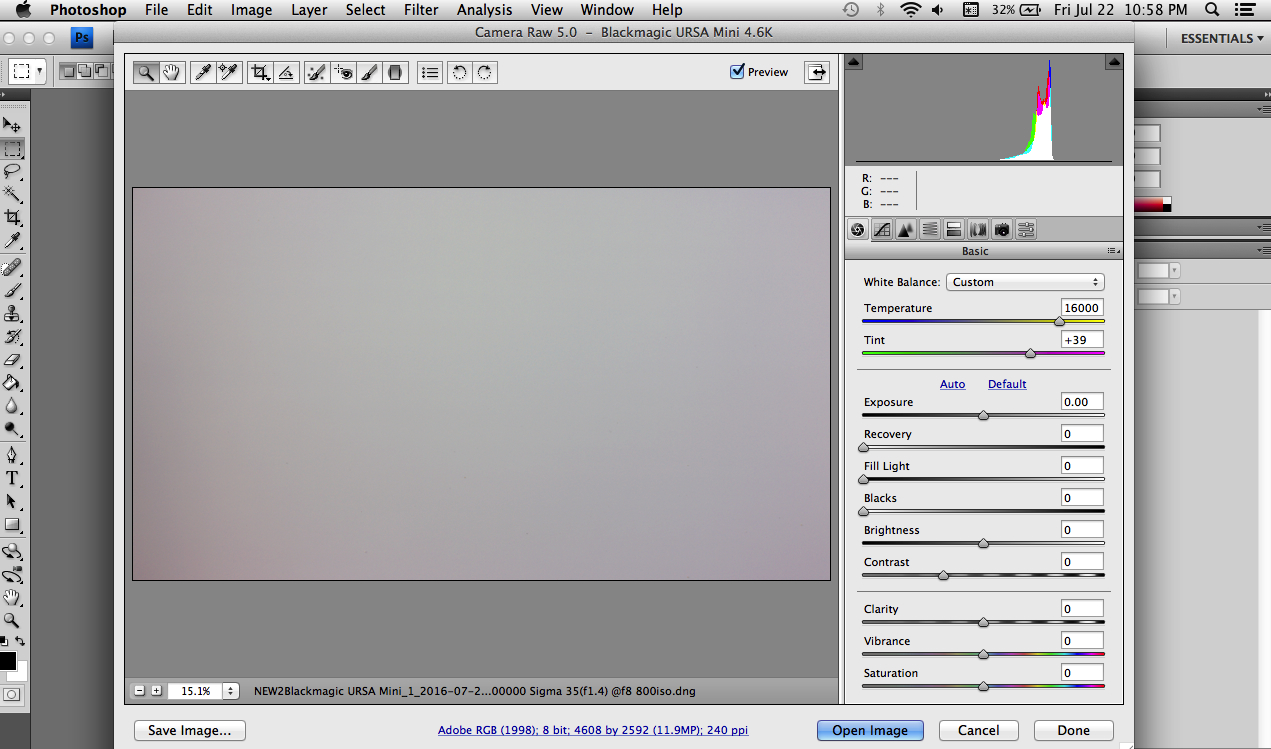Select the Red Eye Removal tool
Screen dimensions: 1271x749
pyautogui.click(x=343, y=72)
